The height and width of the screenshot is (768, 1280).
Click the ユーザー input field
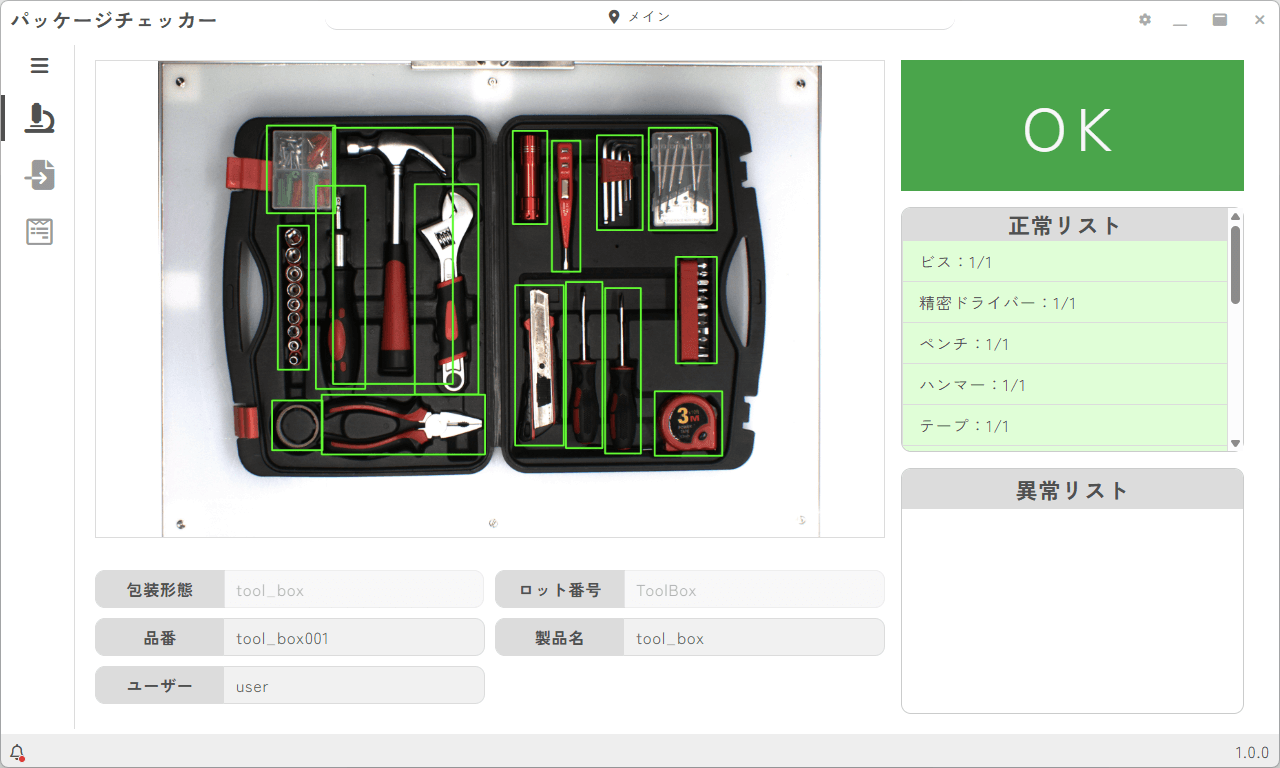click(353, 685)
